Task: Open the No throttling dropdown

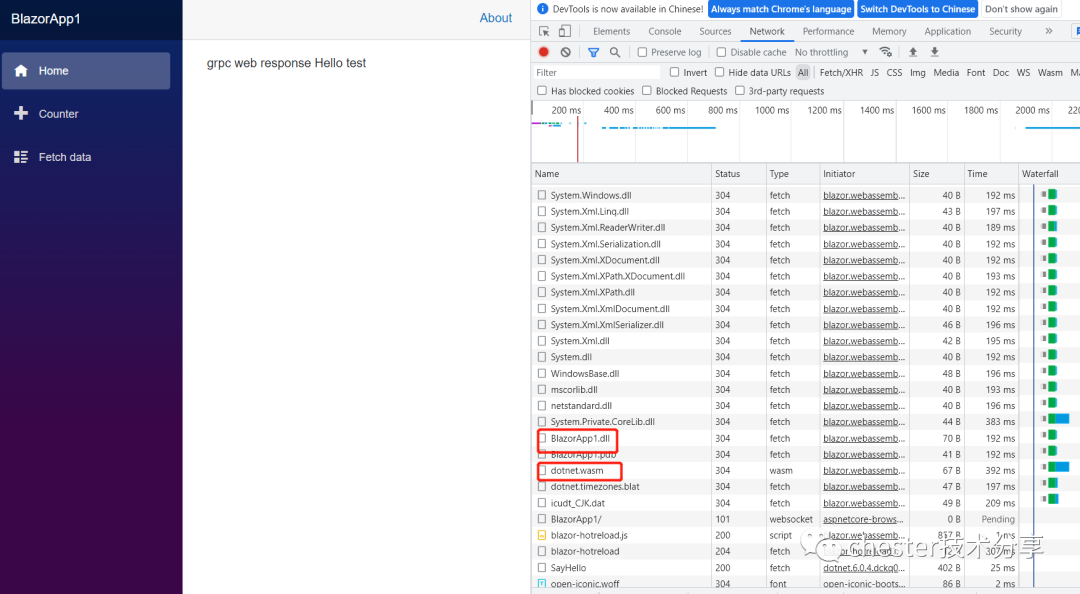Action: point(820,52)
